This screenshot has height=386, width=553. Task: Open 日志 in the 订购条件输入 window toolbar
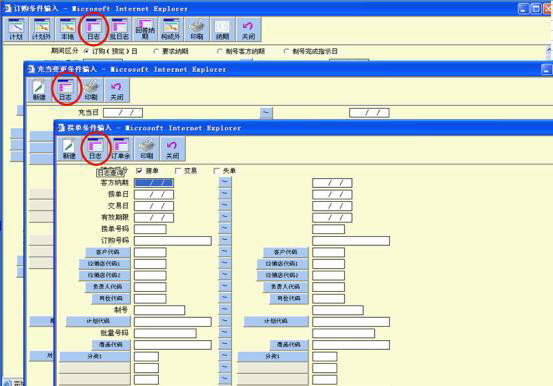pyautogui.click(x=93, y=29)
